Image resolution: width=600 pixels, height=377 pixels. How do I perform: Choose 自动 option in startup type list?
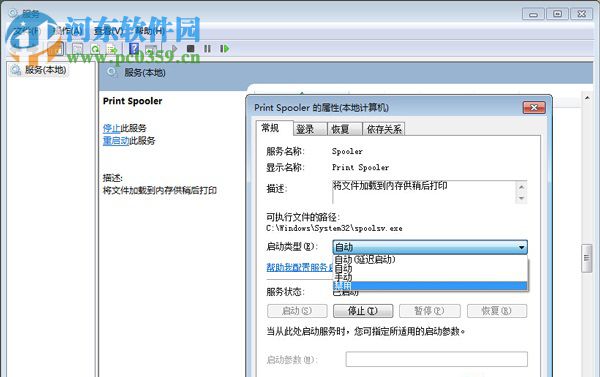430,268
